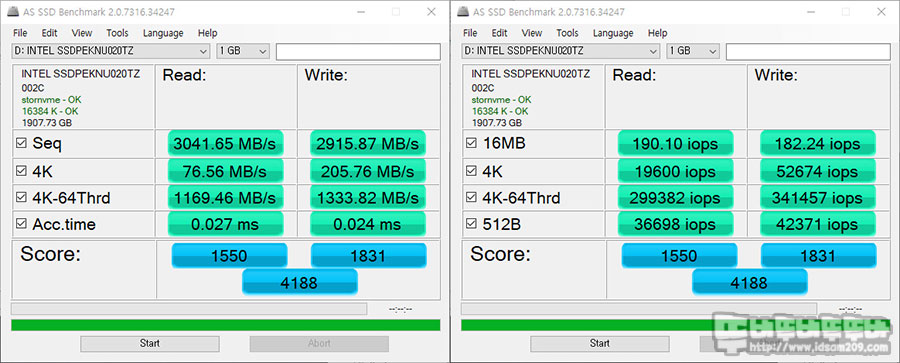This screenshot has height=363, width=900.
Task: Toggle 4K checkbox in right window
Action: (x=471, y=171)
